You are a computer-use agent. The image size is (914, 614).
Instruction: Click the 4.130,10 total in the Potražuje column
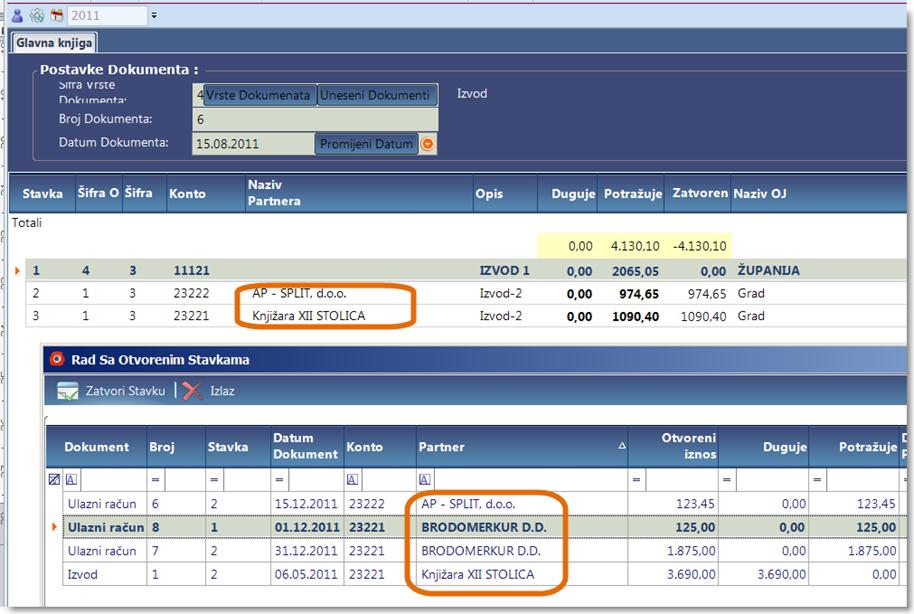635,246
